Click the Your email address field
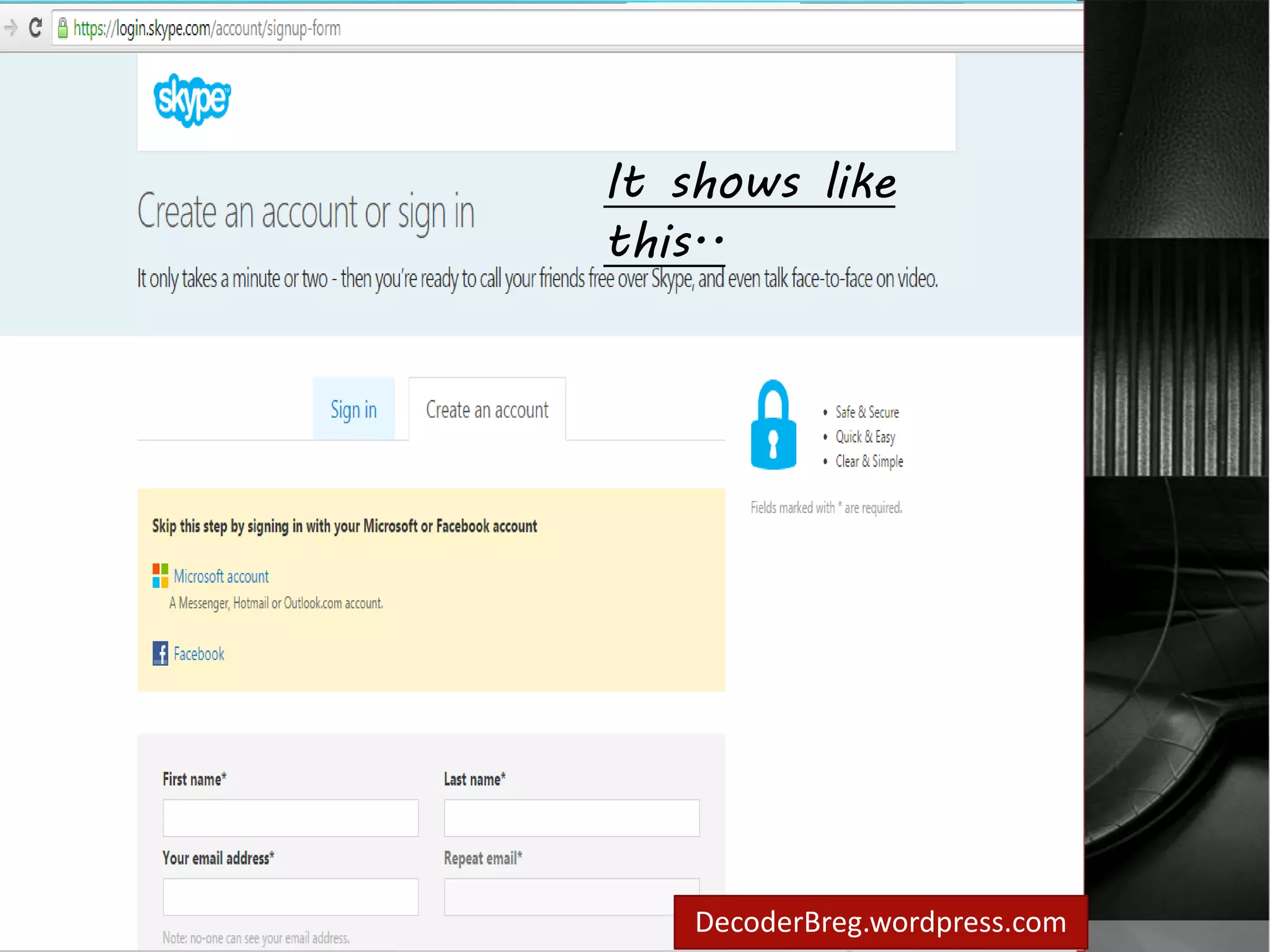 click(290, 897)
